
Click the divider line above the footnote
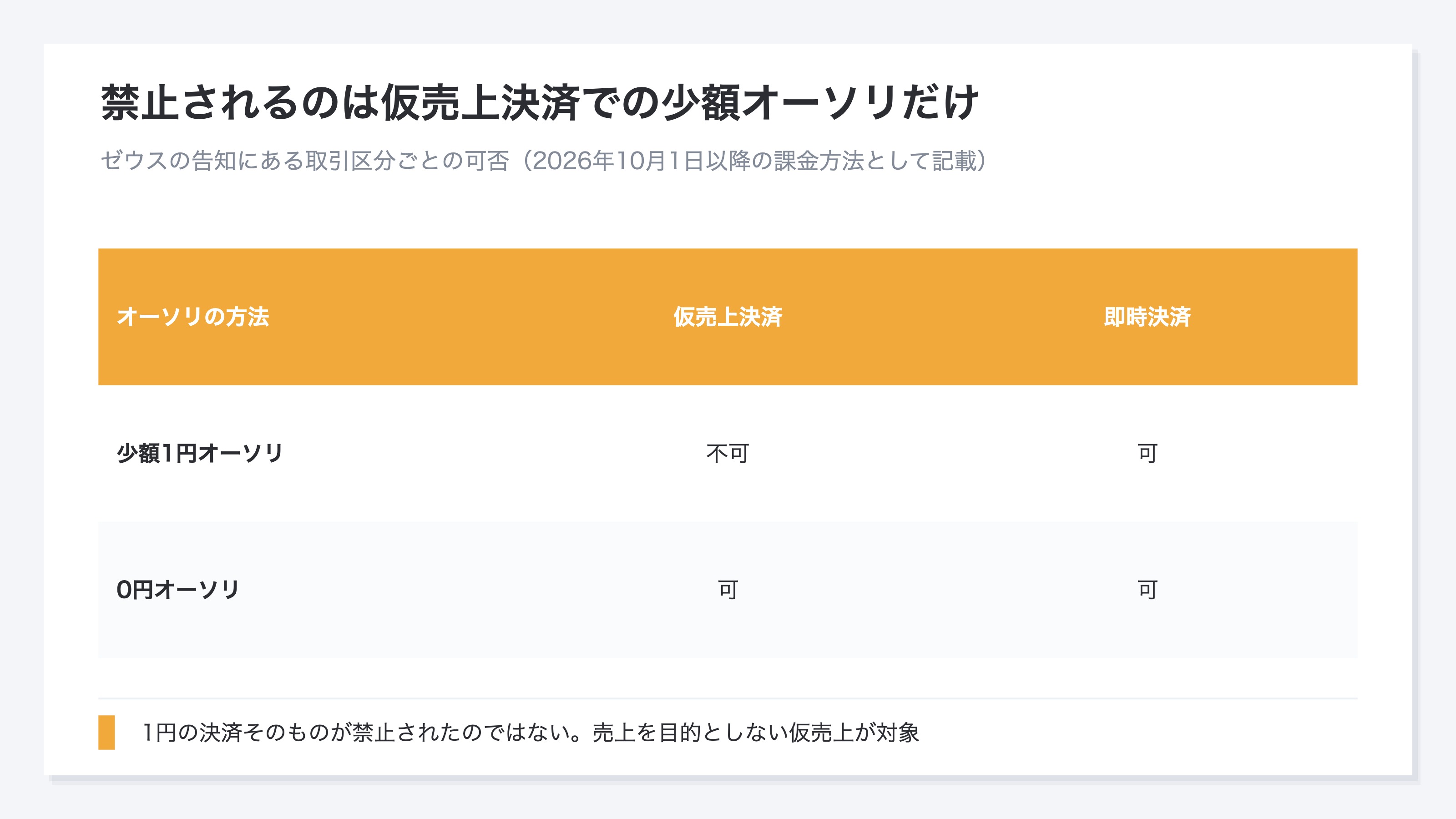[x=728, y=698]
